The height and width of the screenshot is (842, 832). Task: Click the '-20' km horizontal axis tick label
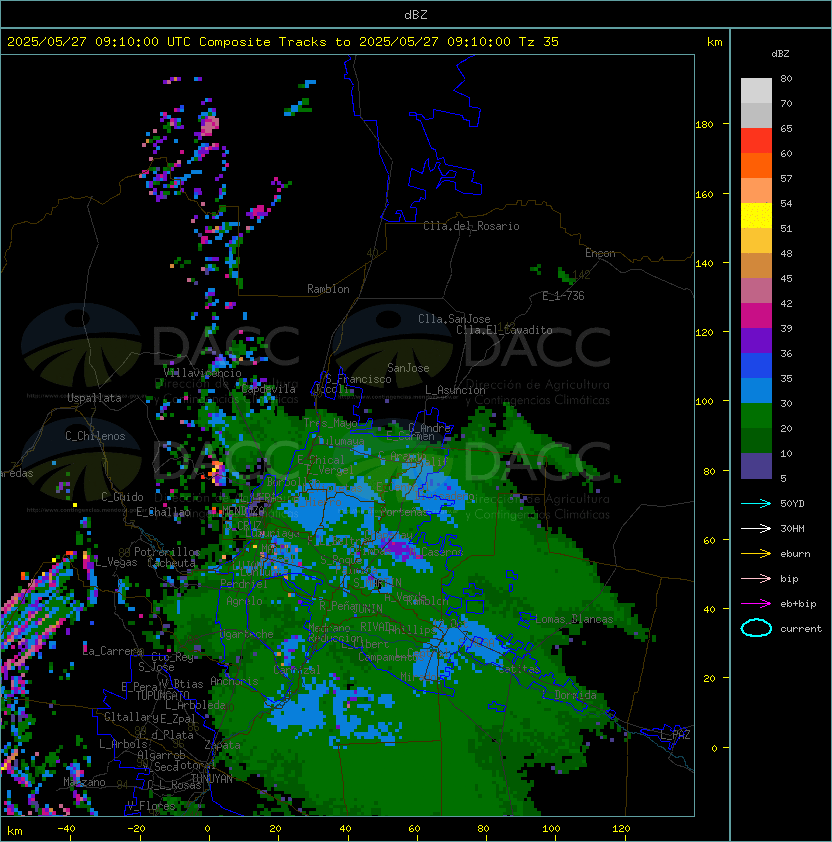[136, 829]
